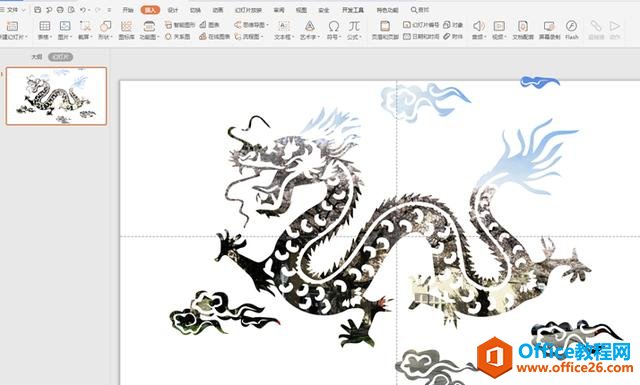Open the 安全 (Security) tab
The height and width of the screenshot is (385, 640).
[x=324, y=10]
